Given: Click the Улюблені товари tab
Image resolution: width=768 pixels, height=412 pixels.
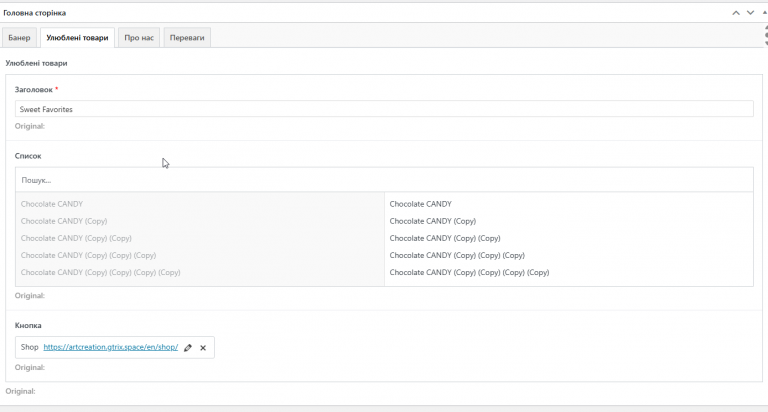Looking at the screenshot, I should coord(77,37).
